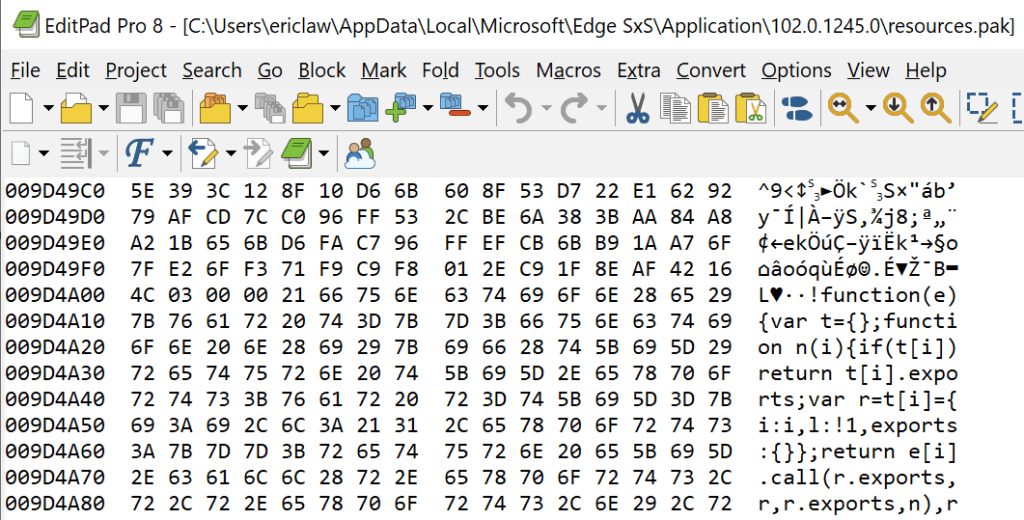1024x520 pixels.
Task: Click the Find Previous magnifier icon
Action: click(935, 107)
